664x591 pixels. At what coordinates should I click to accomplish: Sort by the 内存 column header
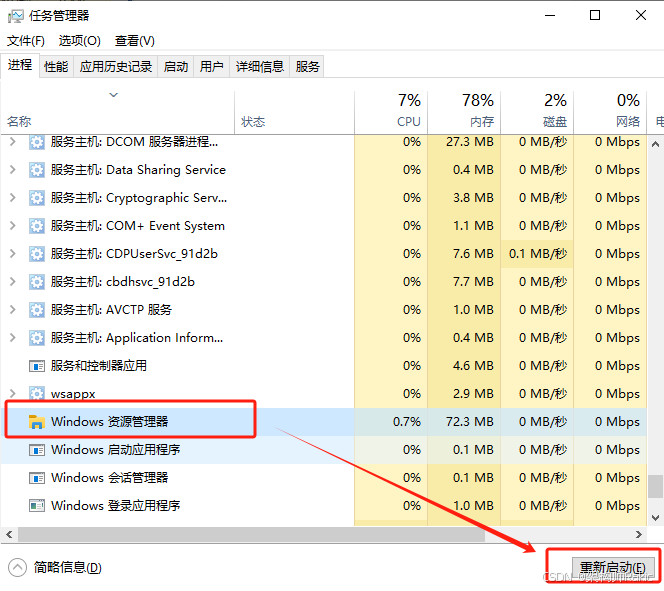pos(464,113)
